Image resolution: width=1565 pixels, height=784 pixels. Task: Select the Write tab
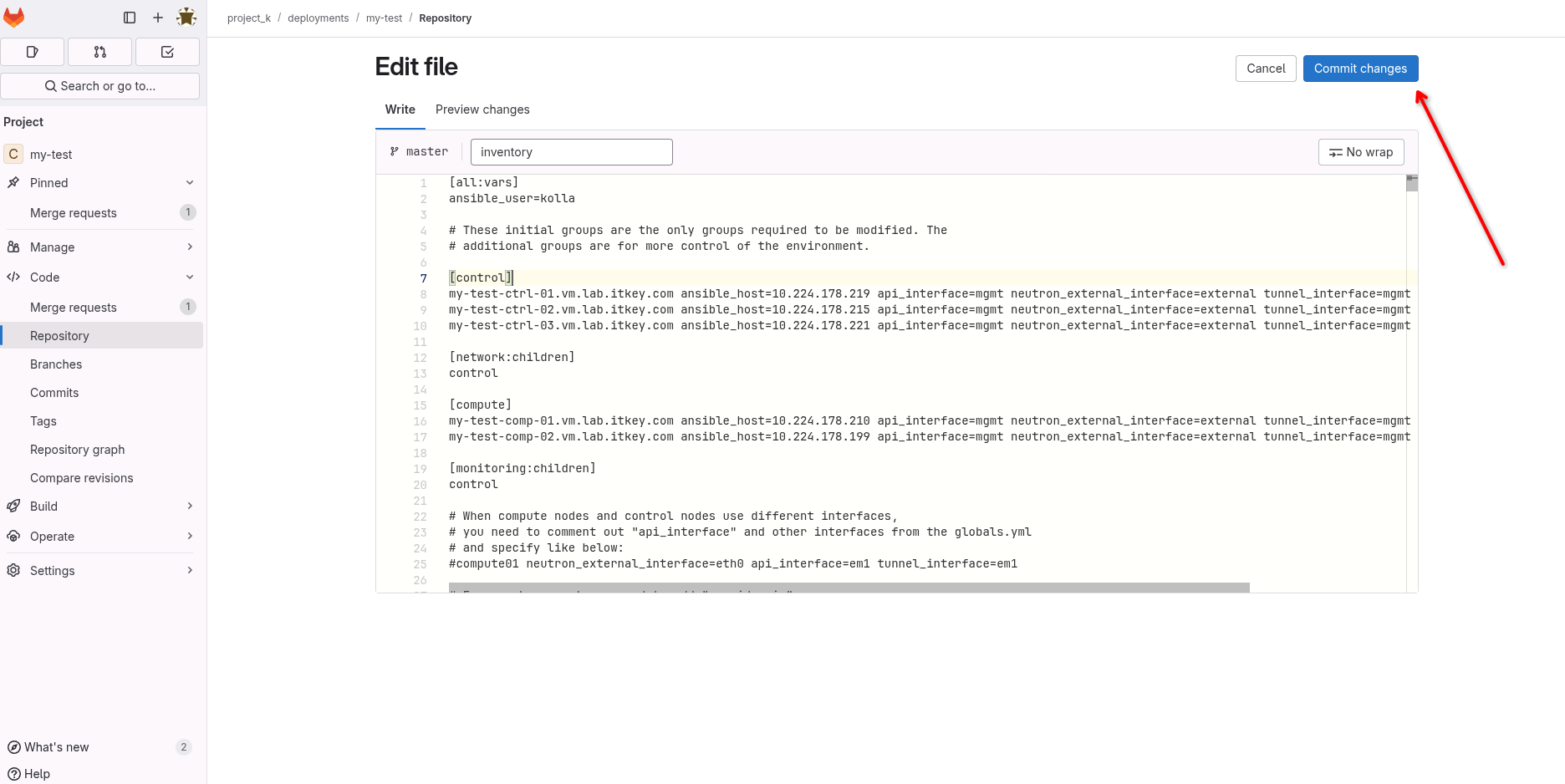tap(400, 109)
